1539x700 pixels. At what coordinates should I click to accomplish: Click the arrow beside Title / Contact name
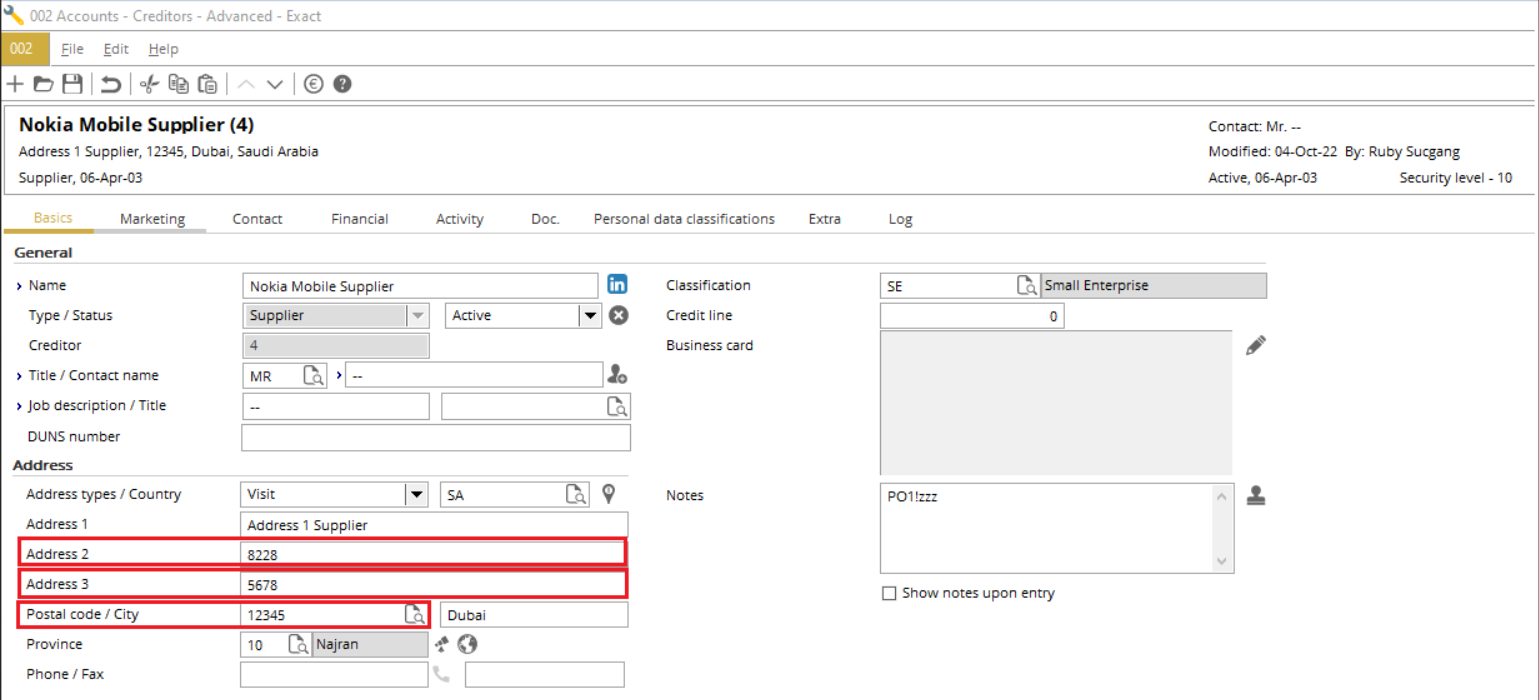19,376
